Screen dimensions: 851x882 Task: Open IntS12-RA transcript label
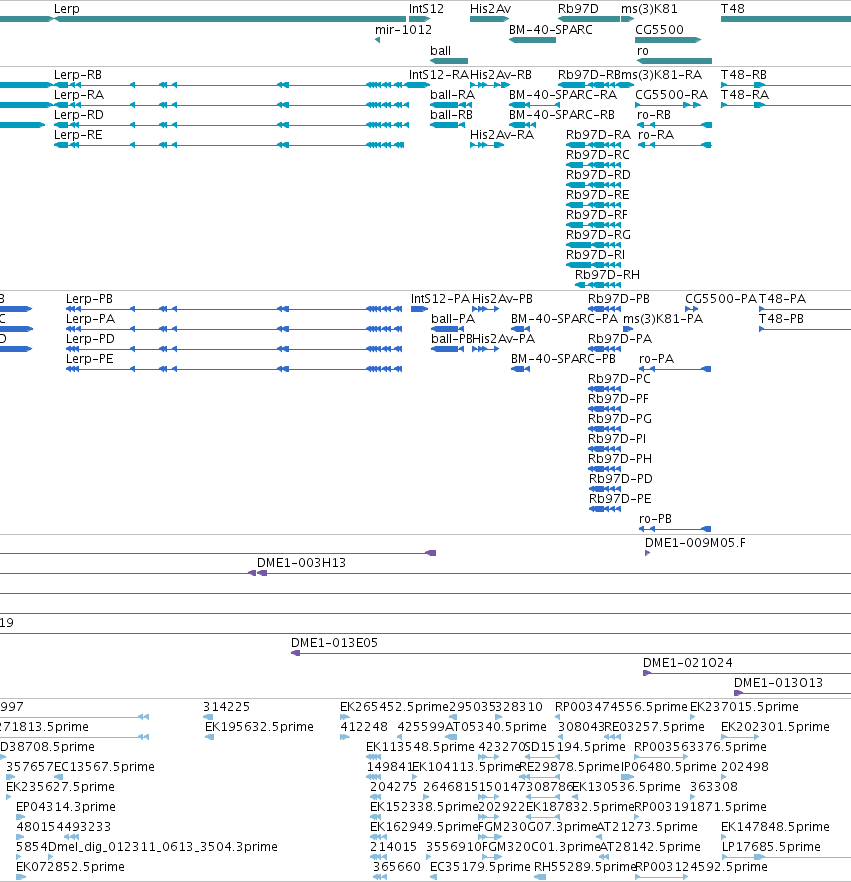click(x=439, y=75)
